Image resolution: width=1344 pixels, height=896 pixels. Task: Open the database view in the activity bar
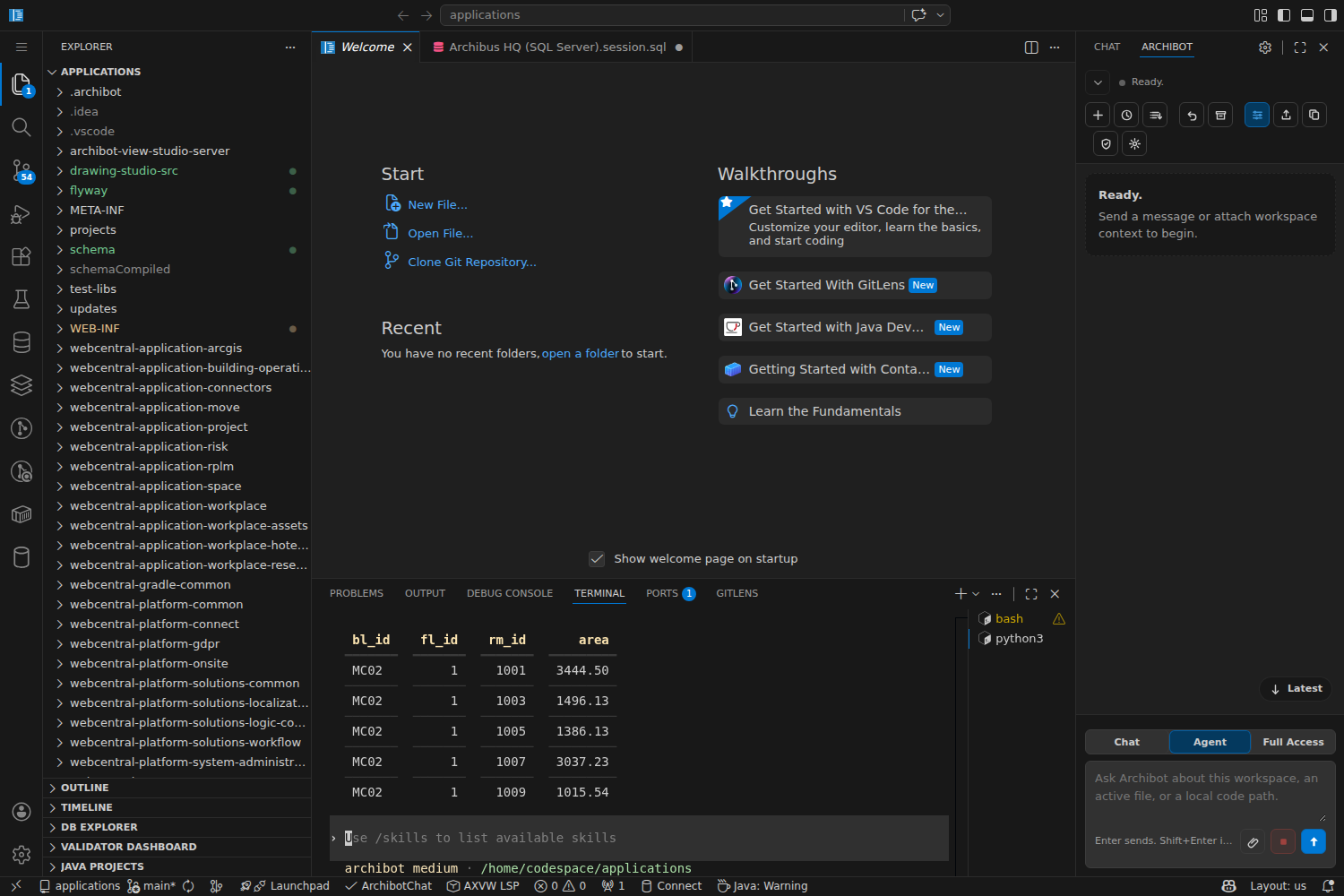(22, 342)
